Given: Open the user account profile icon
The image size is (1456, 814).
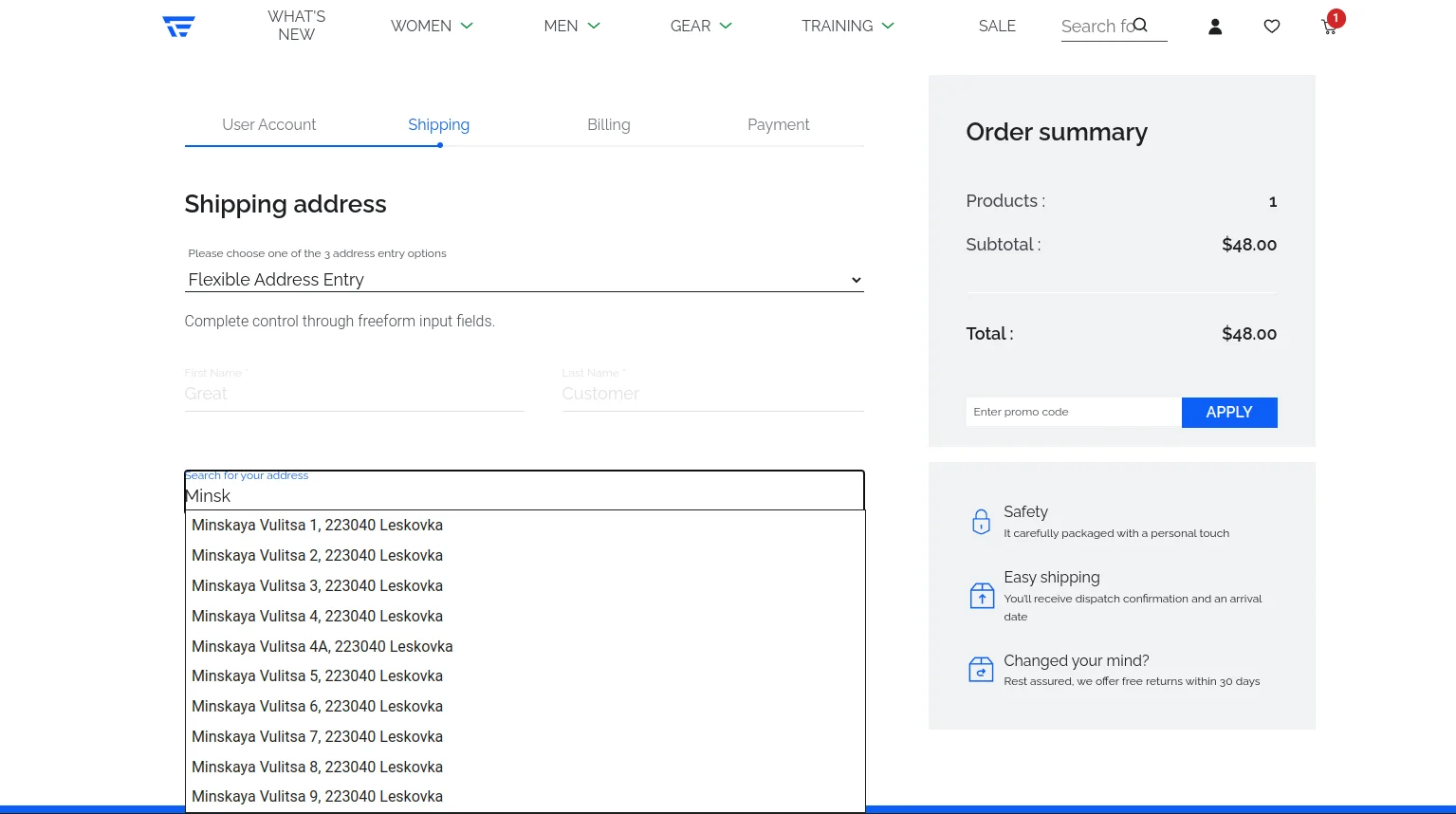Looking at the screenshot, I should 1215,27.
